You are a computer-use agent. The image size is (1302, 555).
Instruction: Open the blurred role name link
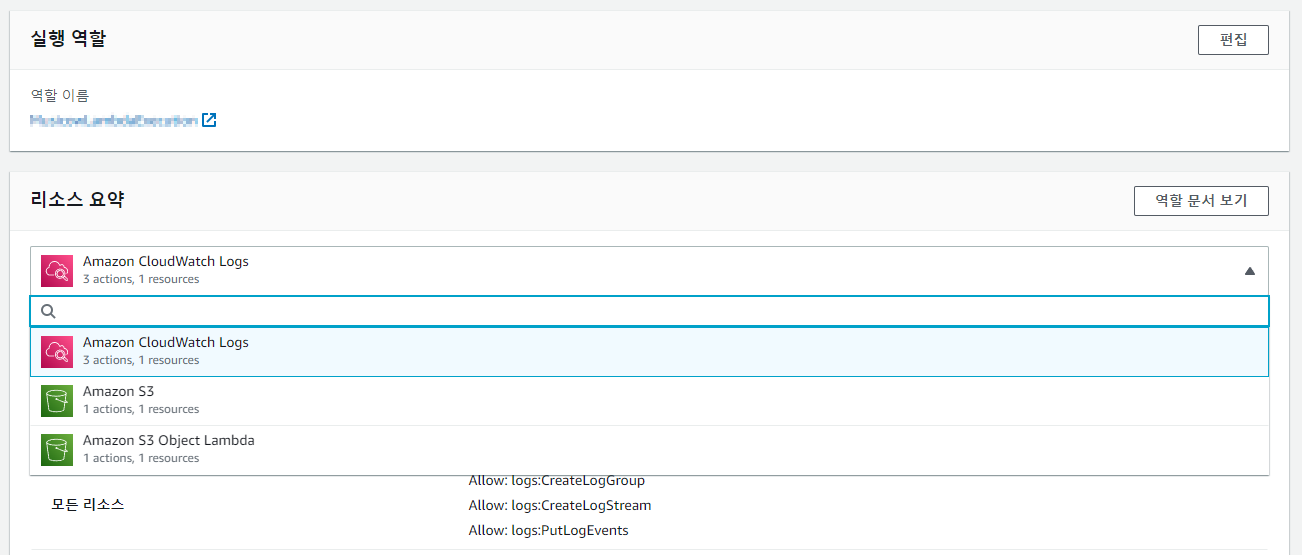[113, 120]
